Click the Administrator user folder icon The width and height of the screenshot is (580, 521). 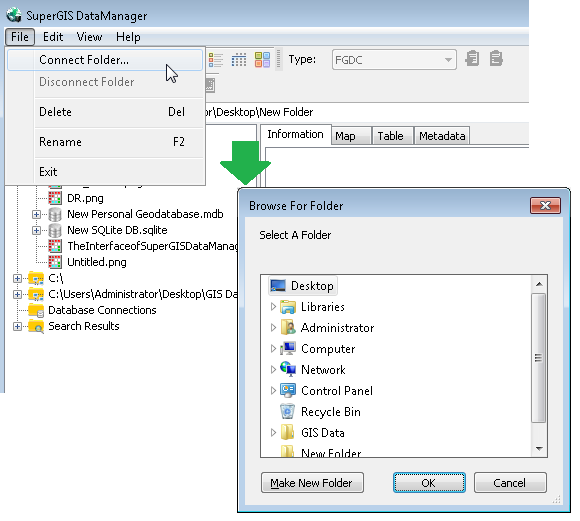288,328
